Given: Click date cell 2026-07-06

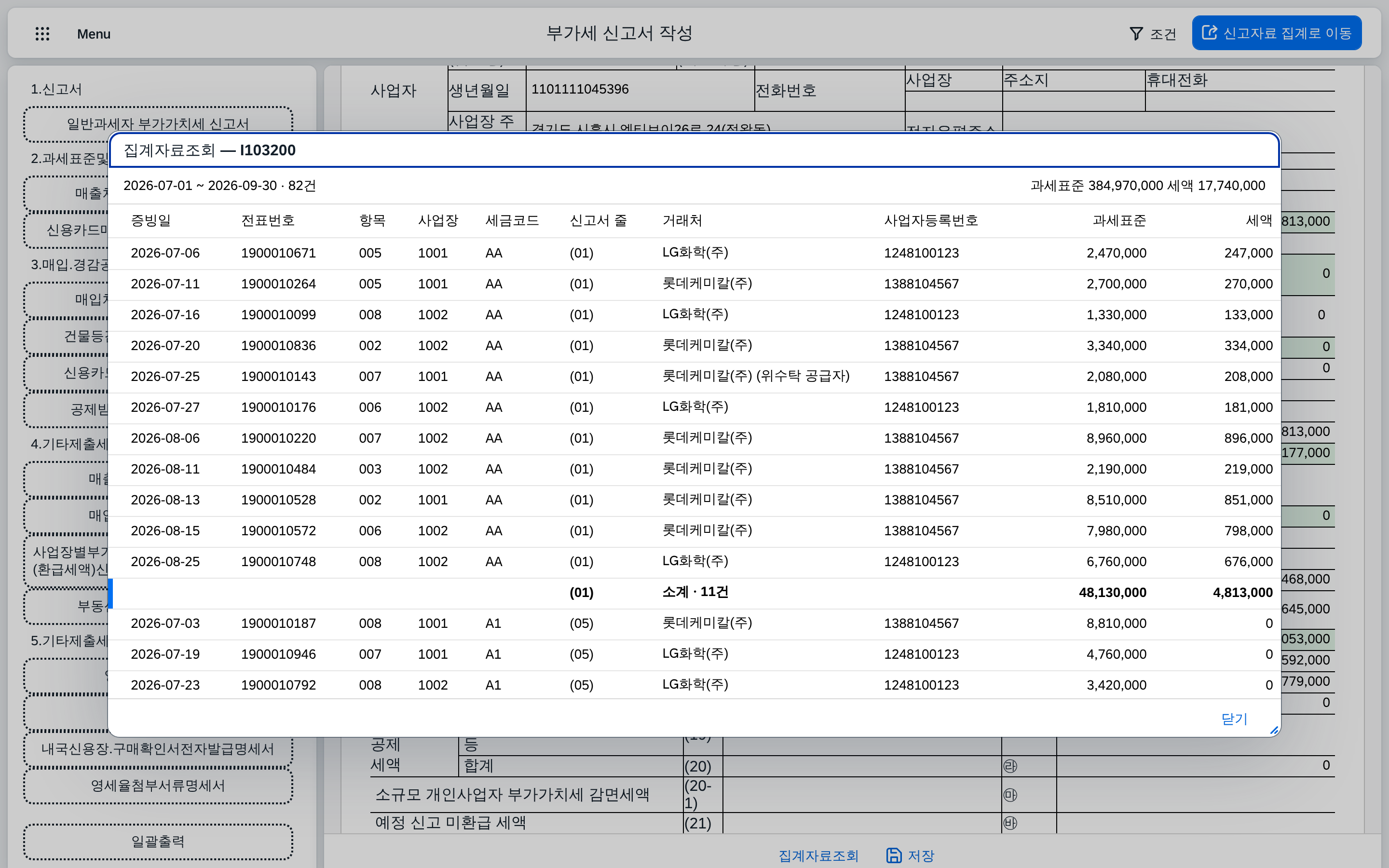Looking at the screenshot, I should point(165,253).
